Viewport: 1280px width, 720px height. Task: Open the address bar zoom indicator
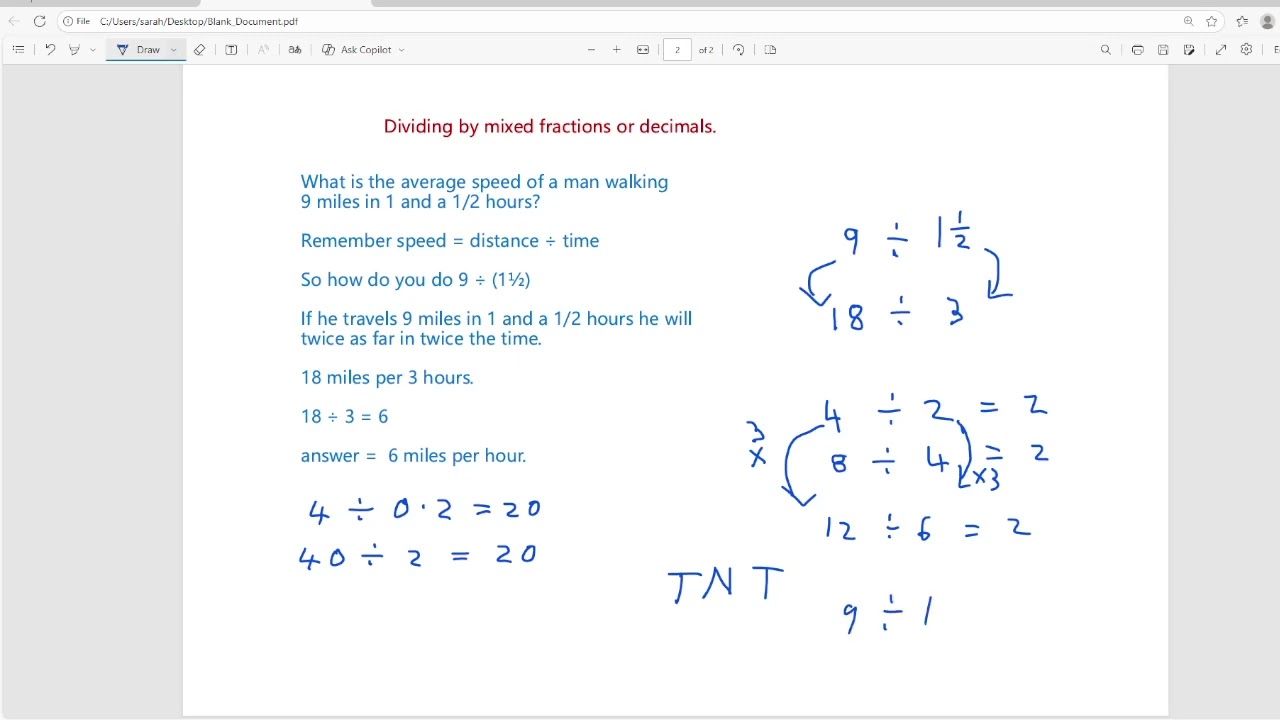point(1189,21)
